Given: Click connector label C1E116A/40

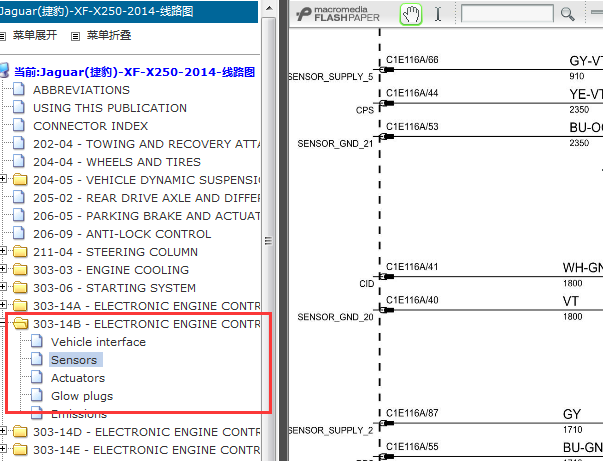Looking at the screenshot, I should [x=412, y=300].
